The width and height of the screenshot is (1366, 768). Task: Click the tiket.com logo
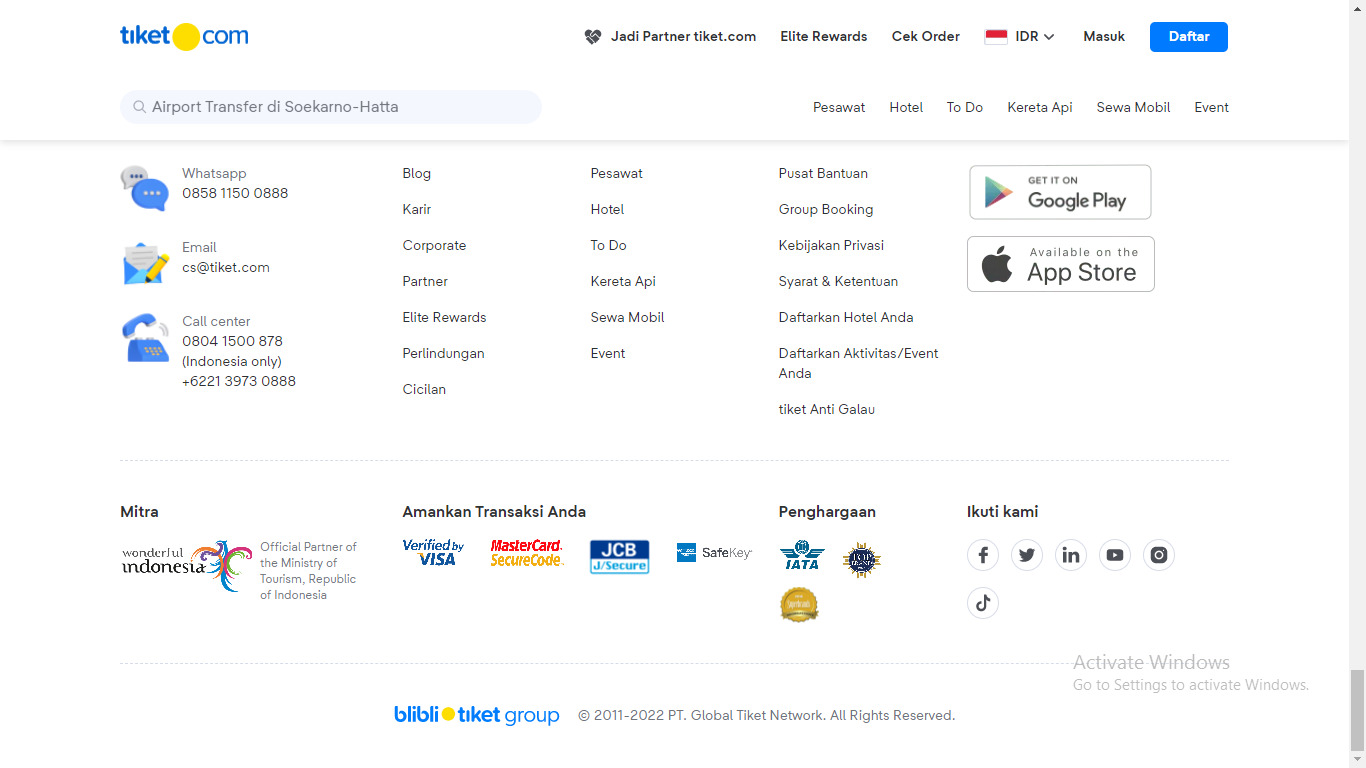coord(184,37)
